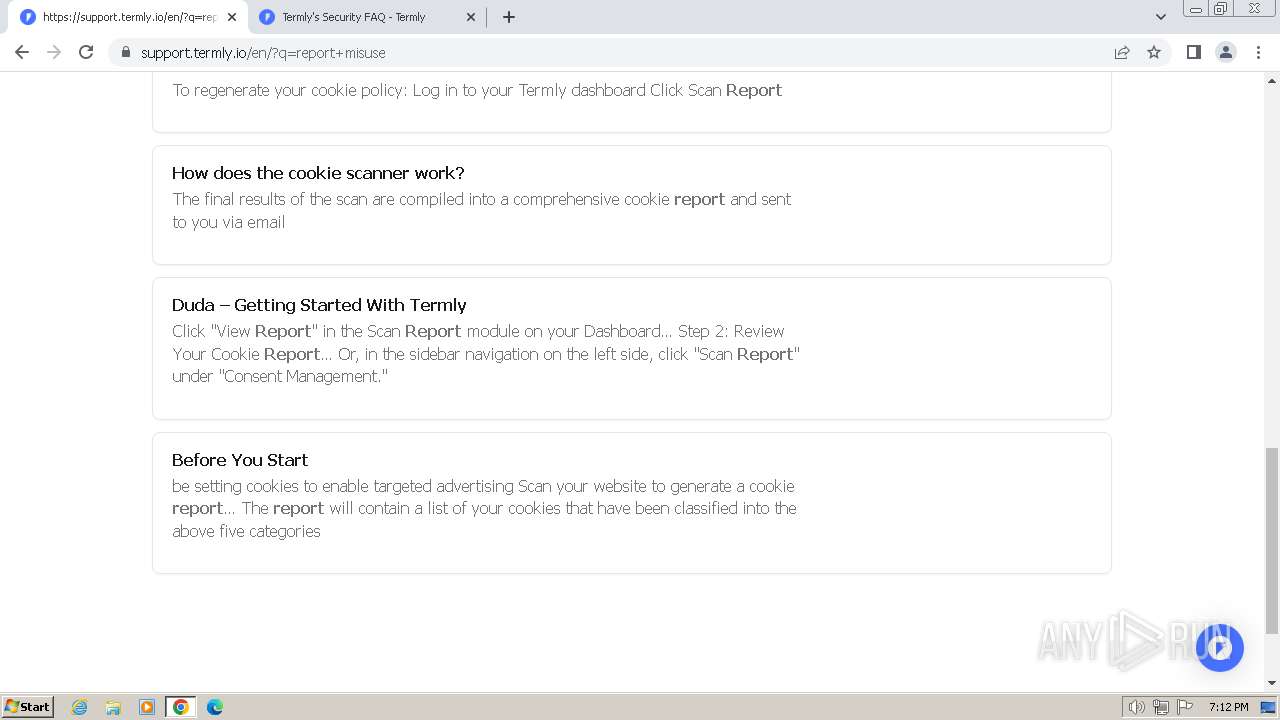Open 'How does the cookie scanner work?' article
The height and width of the screenshot is (720, 1280).
click(318, 173)
